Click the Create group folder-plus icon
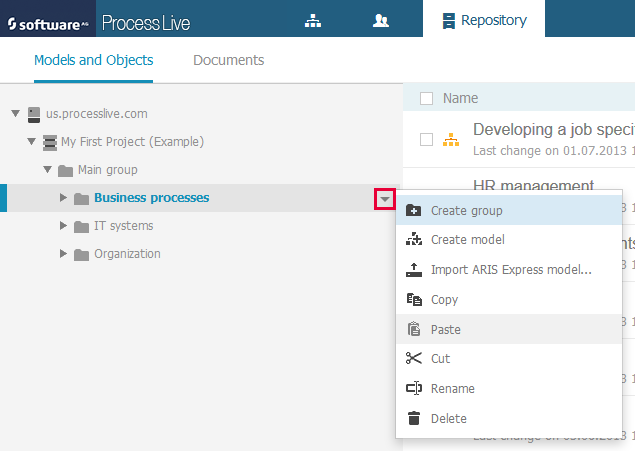635x451 pixels. point(413,211)
